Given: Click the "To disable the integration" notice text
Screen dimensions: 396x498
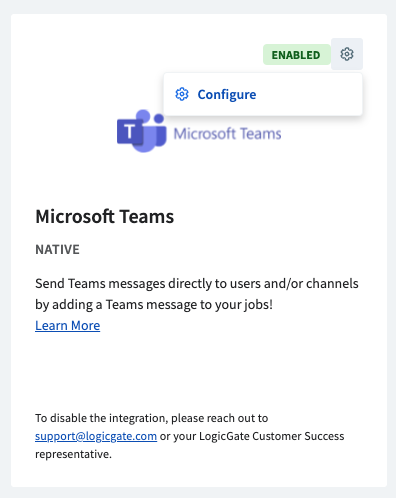Looking at the screenshot, I should (152, 418).
